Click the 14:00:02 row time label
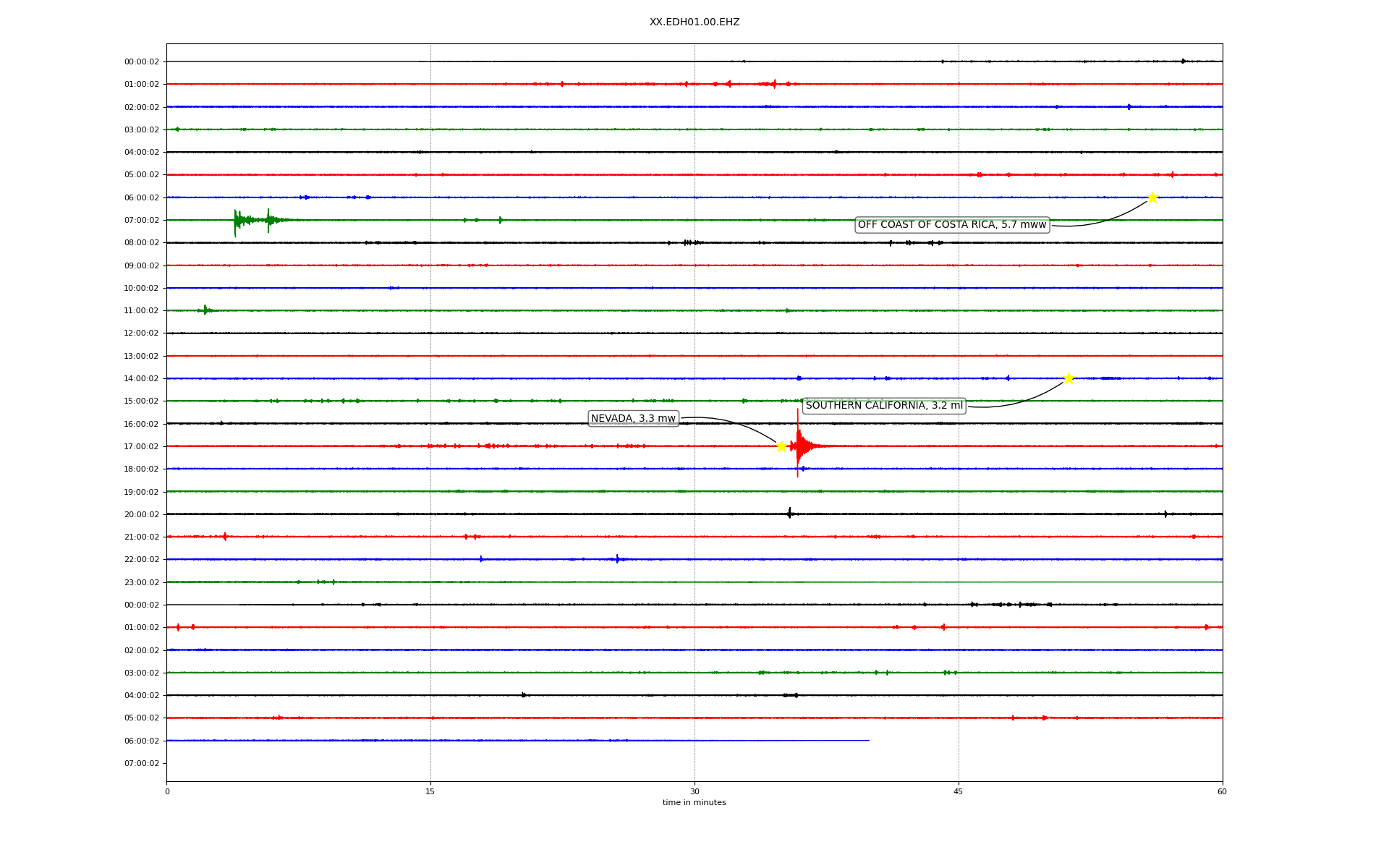 pos(141,379)
